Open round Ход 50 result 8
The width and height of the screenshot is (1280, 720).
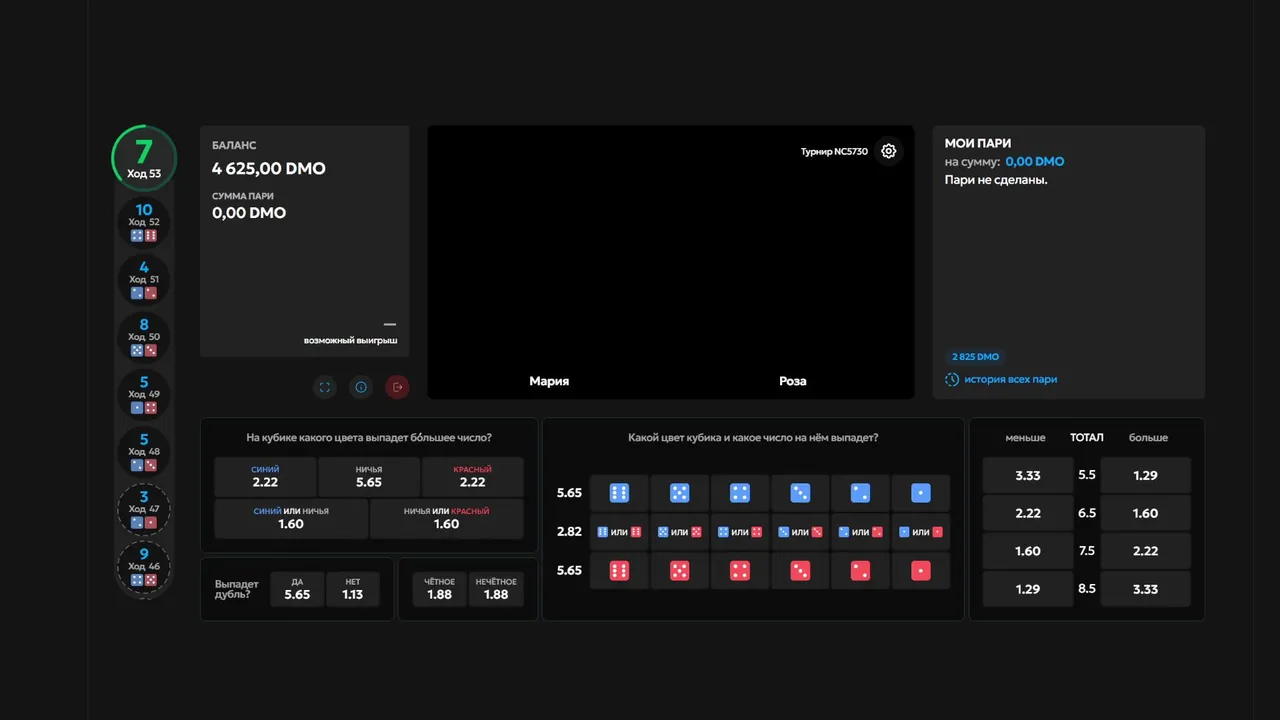(x=144, y=337)
